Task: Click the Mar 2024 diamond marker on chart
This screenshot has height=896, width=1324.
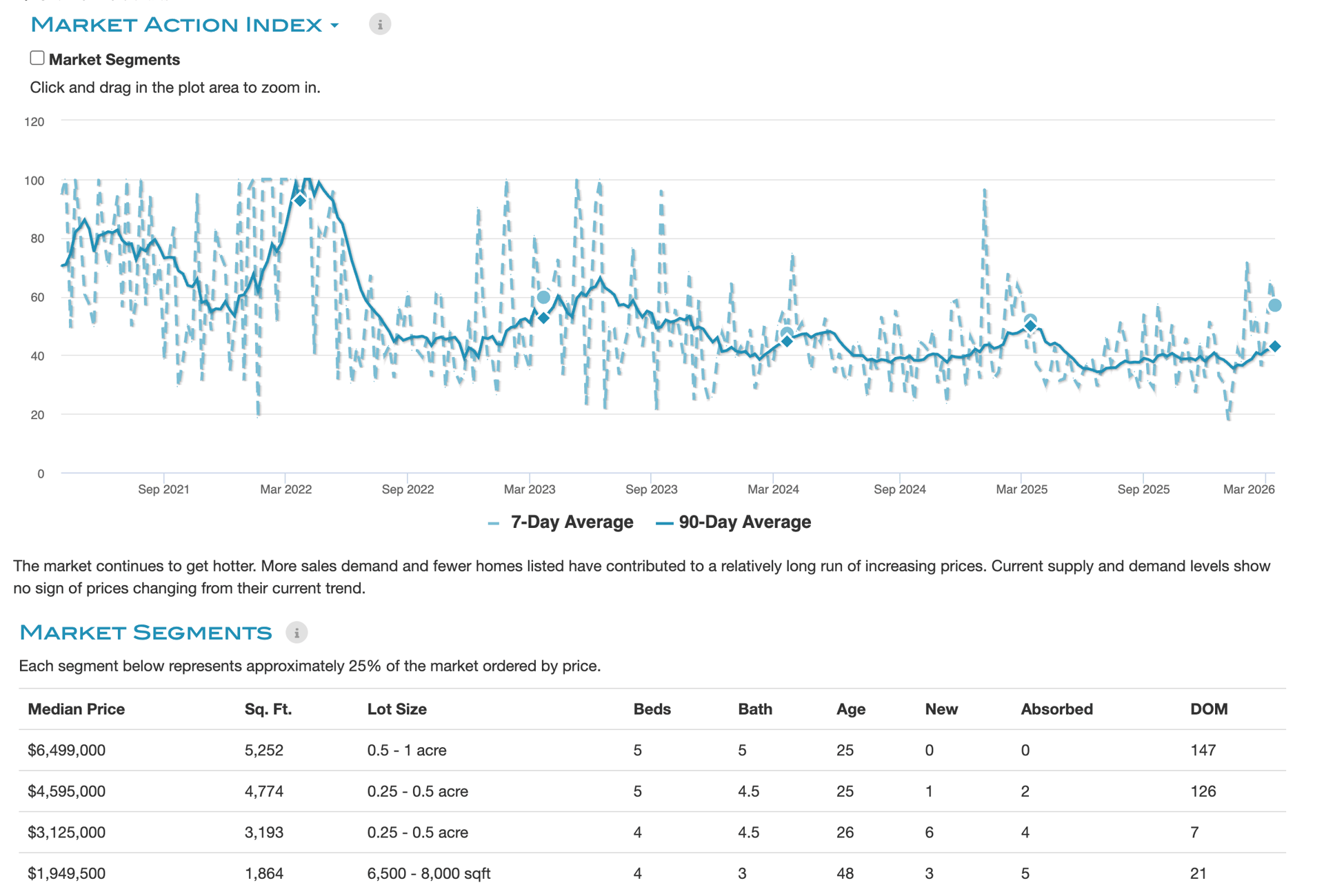Action: [787, 341]
